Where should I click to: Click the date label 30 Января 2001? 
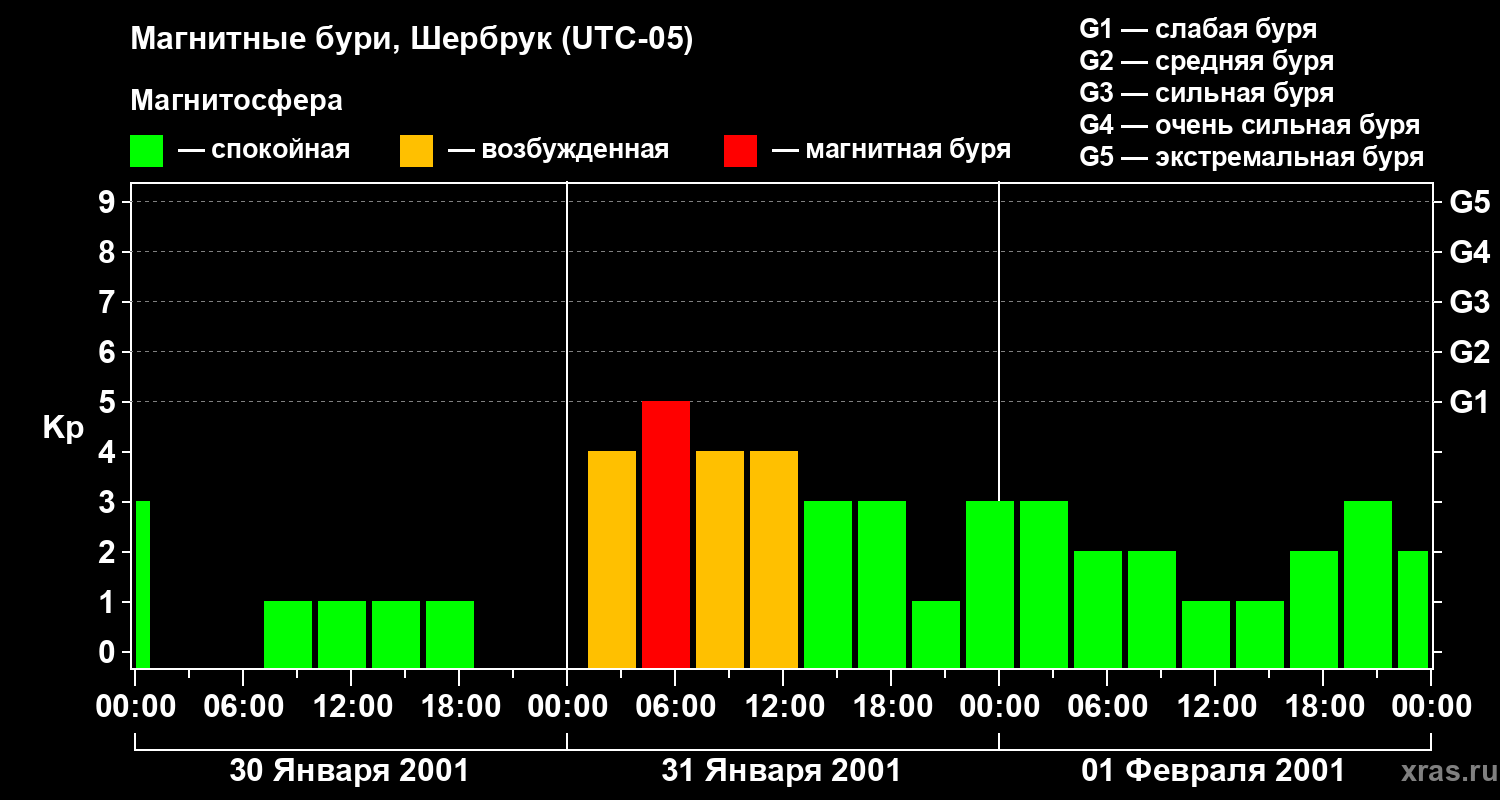point(349,771)
